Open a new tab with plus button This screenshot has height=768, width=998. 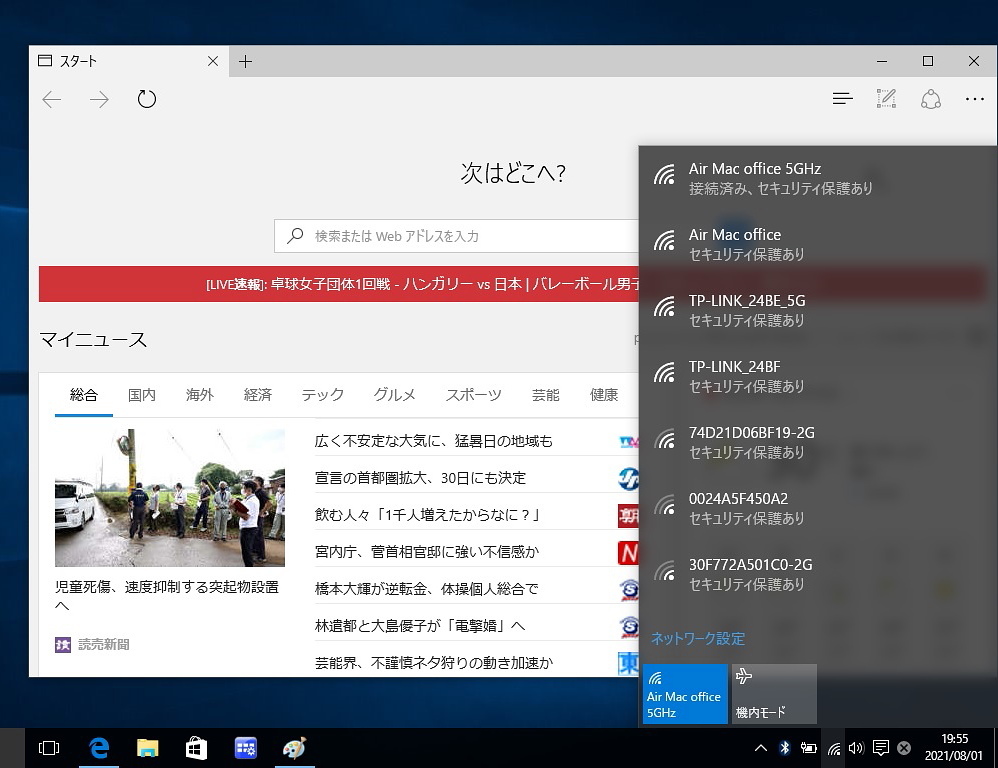pyautogui.click(x=245, y=61)
